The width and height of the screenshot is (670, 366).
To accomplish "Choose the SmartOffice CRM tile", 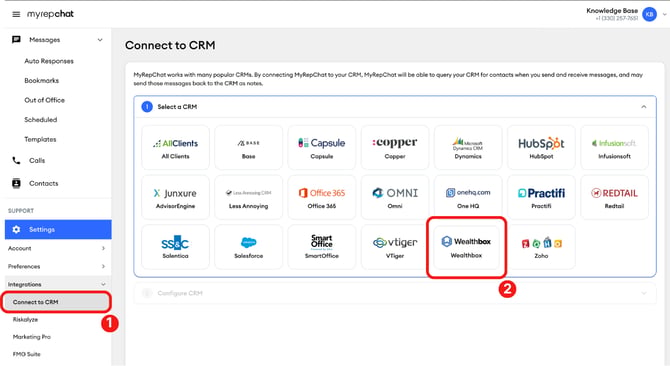I will click(322, 247).
